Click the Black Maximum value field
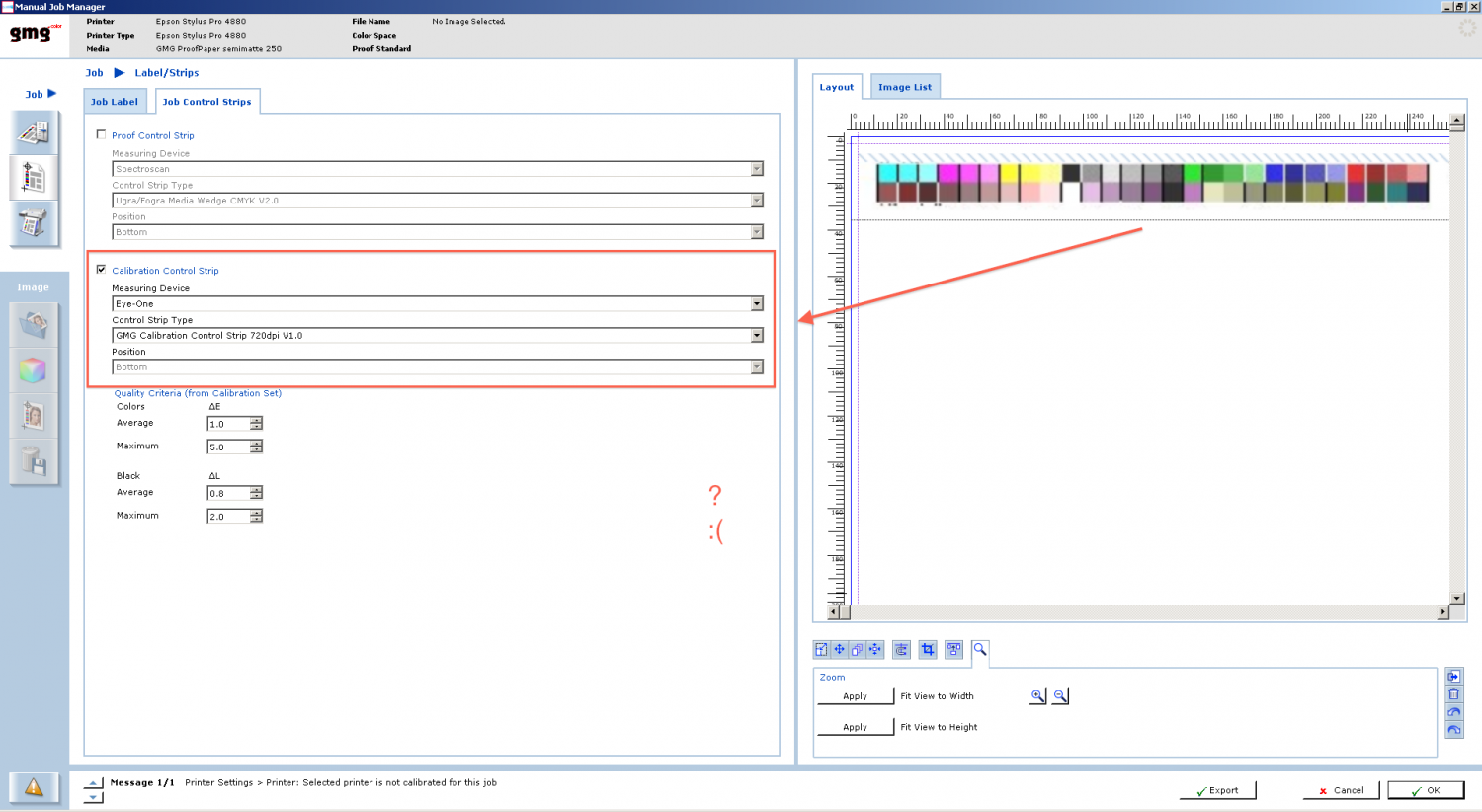 (x=228, y=516)
